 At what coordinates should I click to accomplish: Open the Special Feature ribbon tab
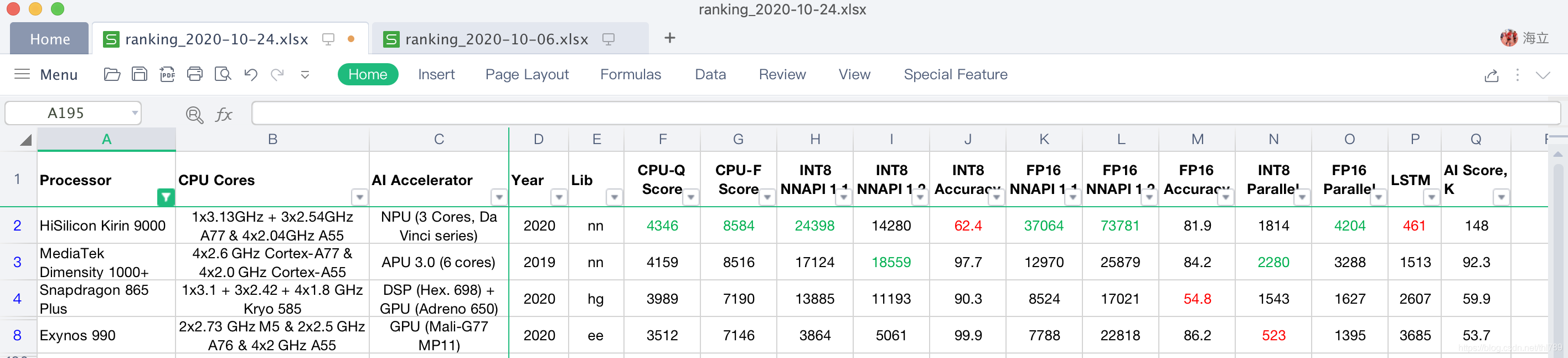956,74
